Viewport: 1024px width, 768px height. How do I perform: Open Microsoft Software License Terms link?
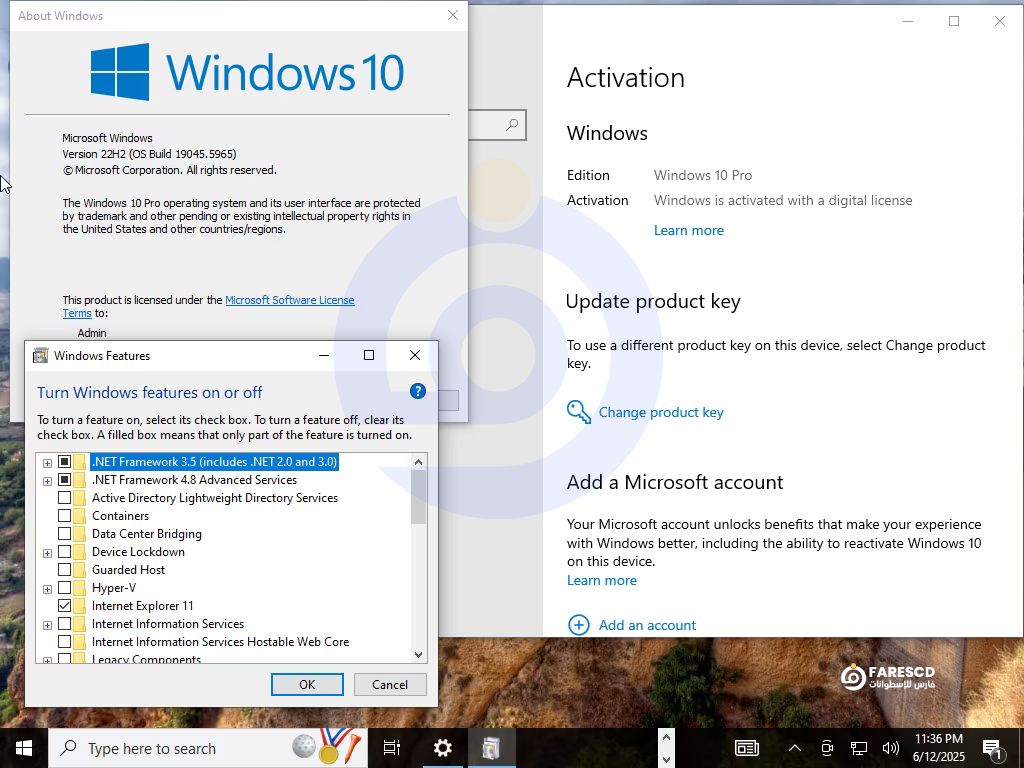(x=289, y=300)
